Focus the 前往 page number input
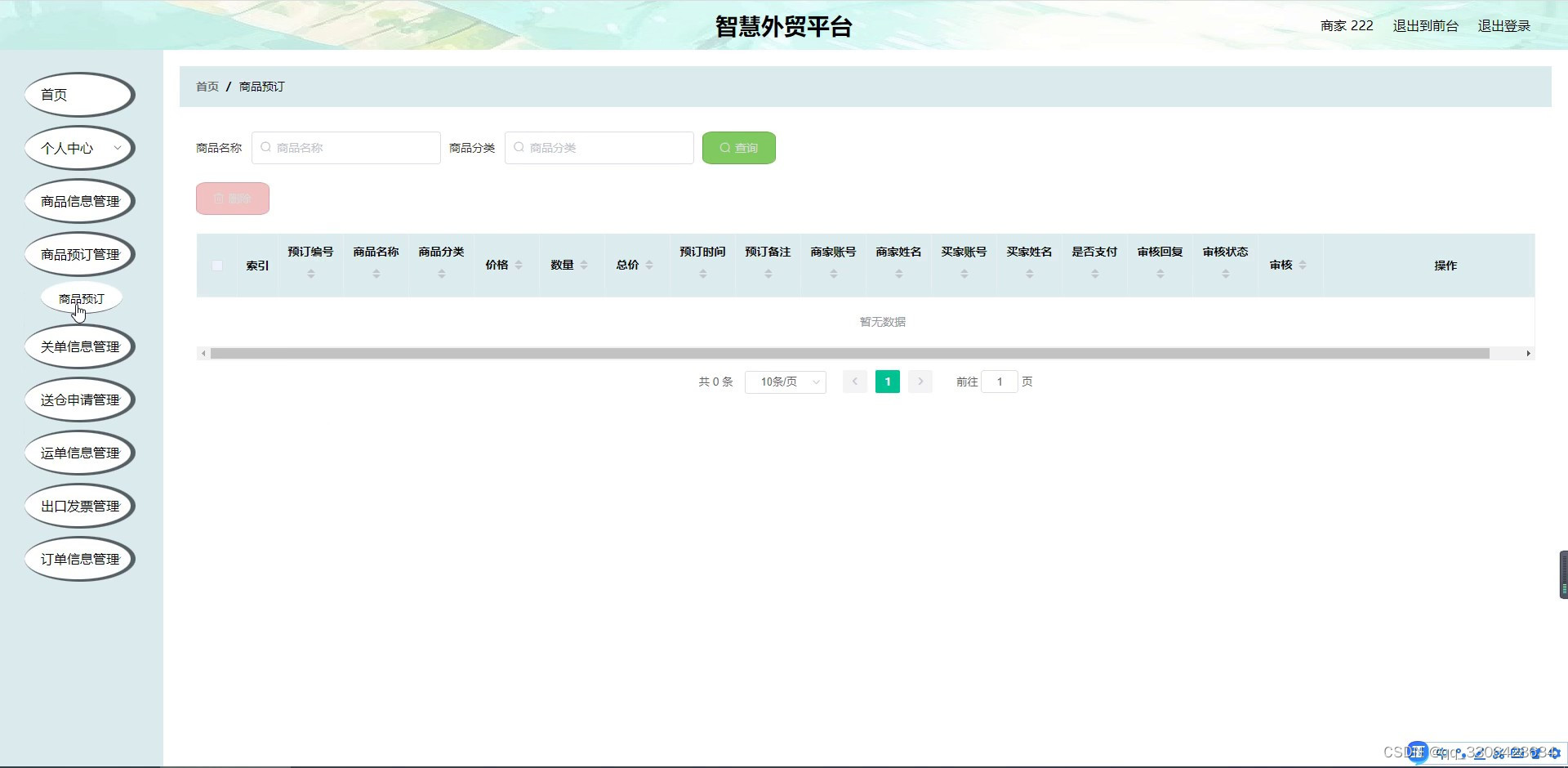This screenshot has width=1568, height=768. (x=1000, y=382)
